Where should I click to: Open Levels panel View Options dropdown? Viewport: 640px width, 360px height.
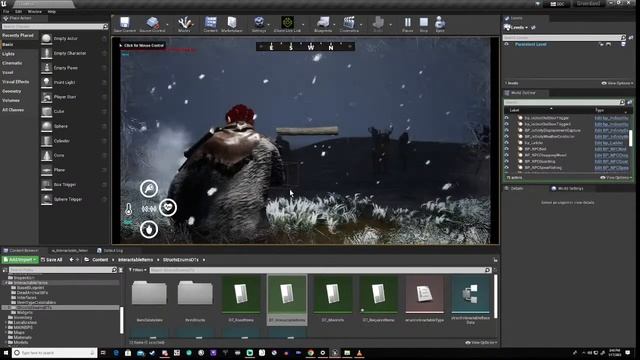coord(617,83)
